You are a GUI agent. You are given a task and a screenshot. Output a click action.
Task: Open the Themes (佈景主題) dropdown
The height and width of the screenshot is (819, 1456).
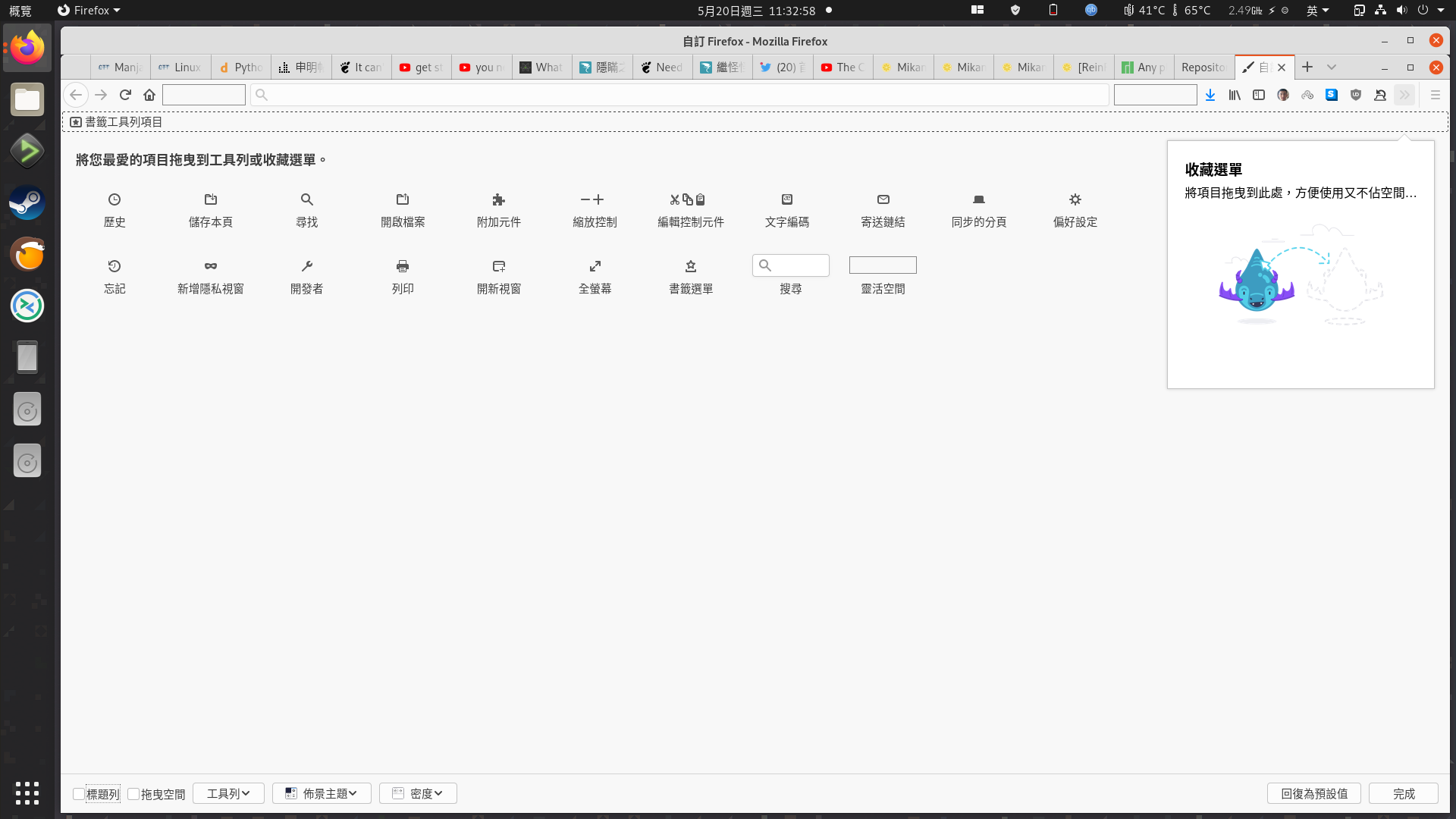(322, 793)
